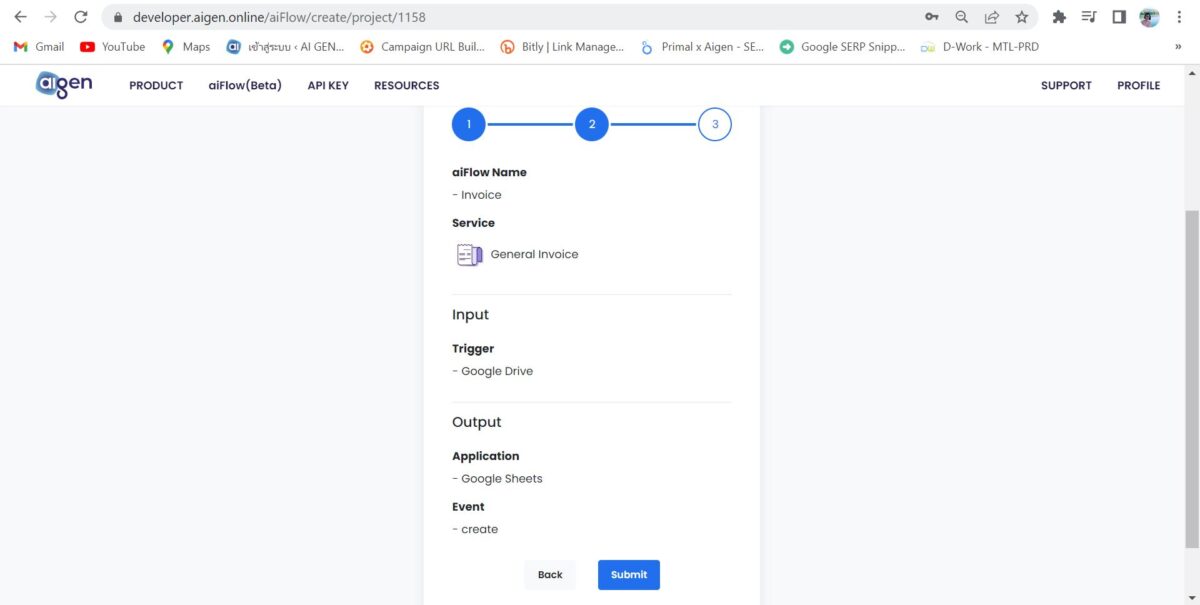Open the PRODUCT menu
The height and width of the screenshot is (605, 1200).
pos(156,85)
